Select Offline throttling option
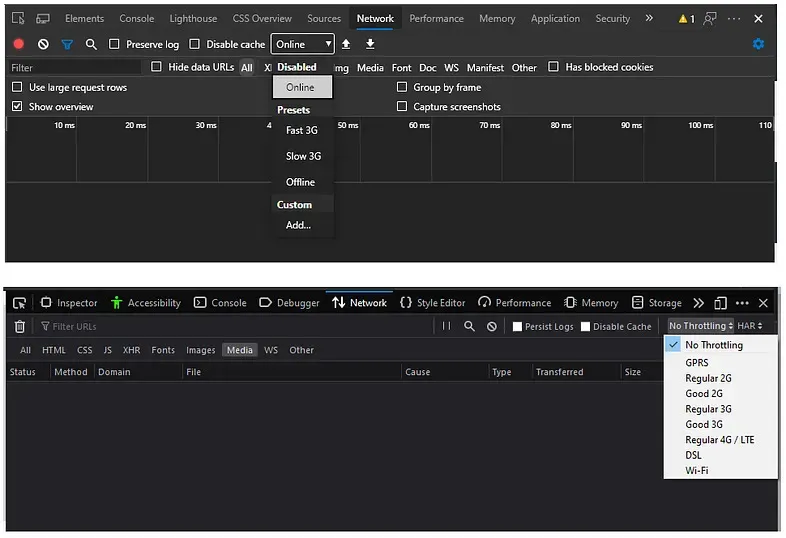Screen dimensions: 786x538 click(x=302, y=183)
